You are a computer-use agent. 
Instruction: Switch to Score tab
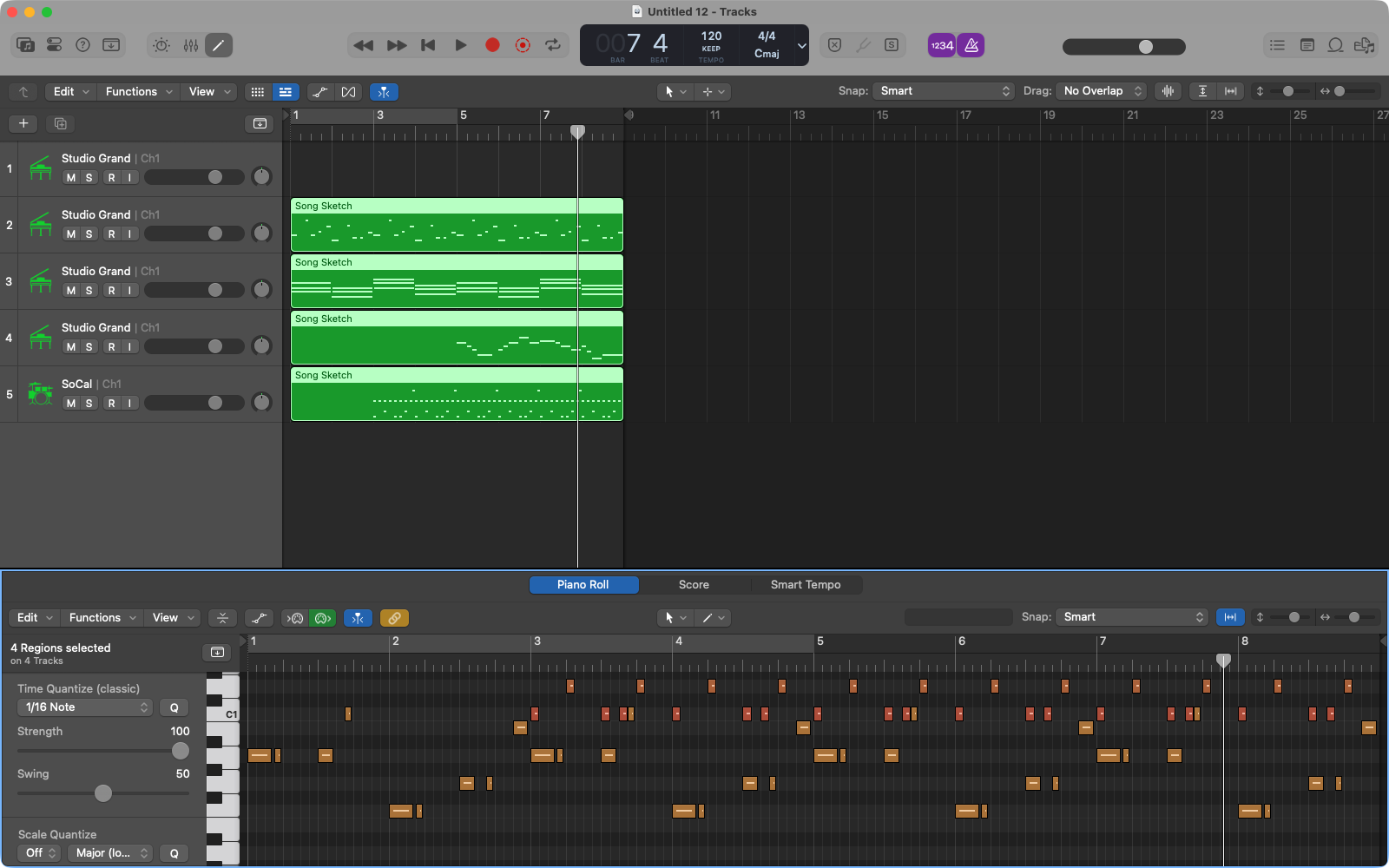(694, 585)
